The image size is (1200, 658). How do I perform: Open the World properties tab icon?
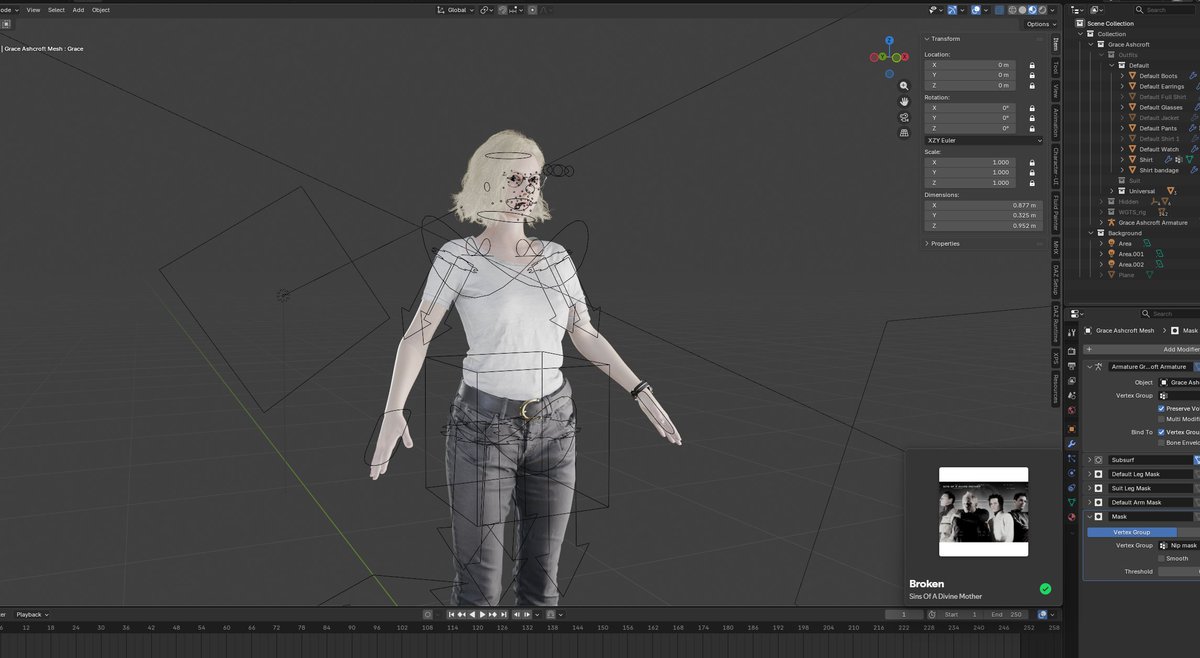tap(1072, 410)
